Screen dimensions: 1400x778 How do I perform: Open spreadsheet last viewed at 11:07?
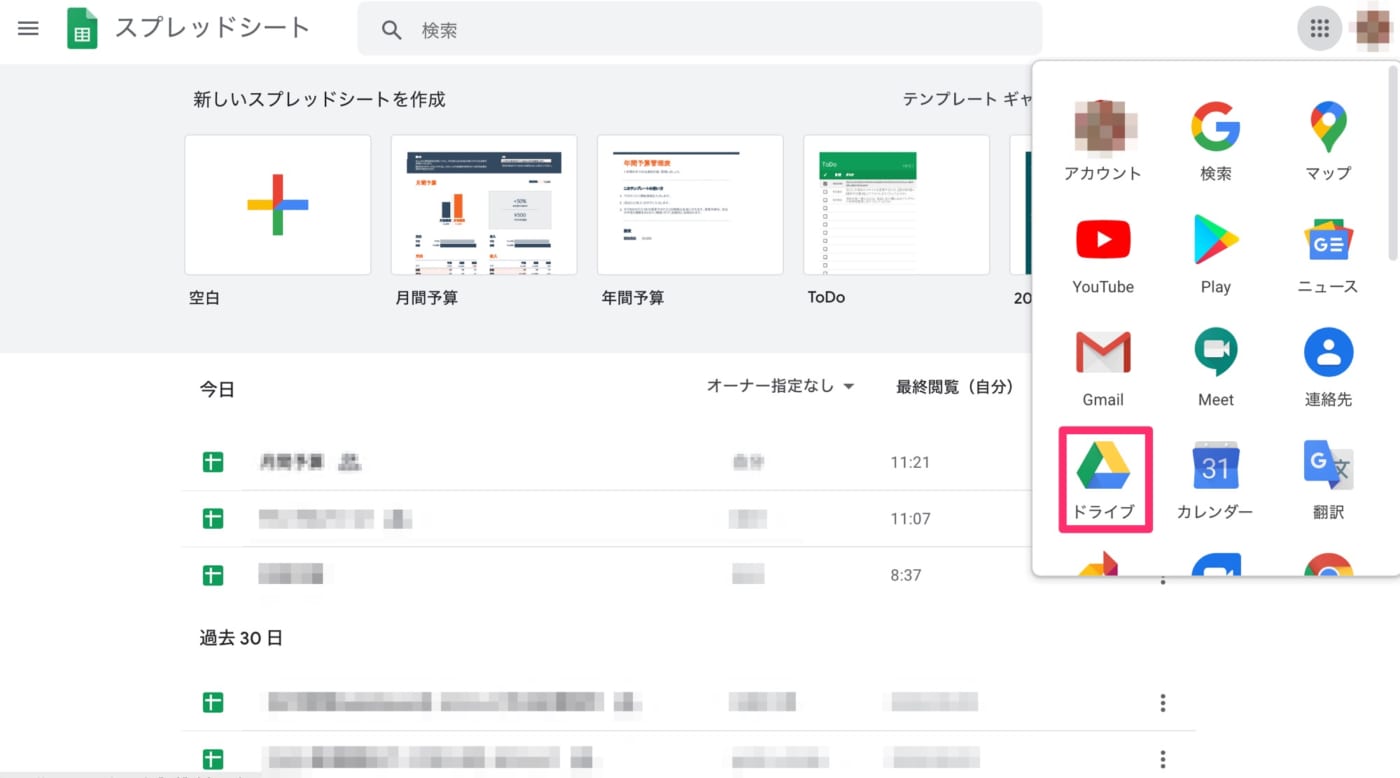[608, 519]
